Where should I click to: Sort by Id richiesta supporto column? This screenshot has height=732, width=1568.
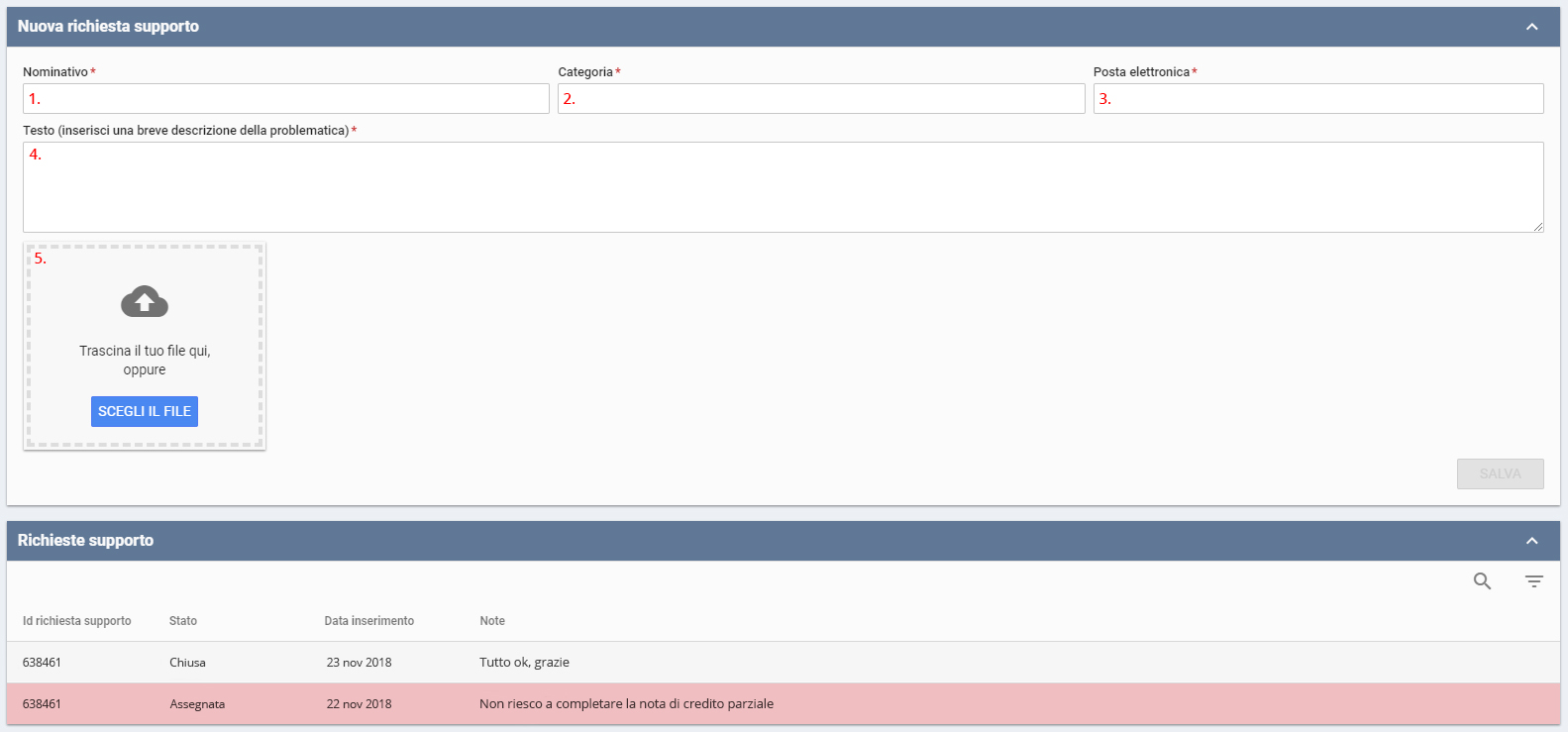tap(77, 621)
